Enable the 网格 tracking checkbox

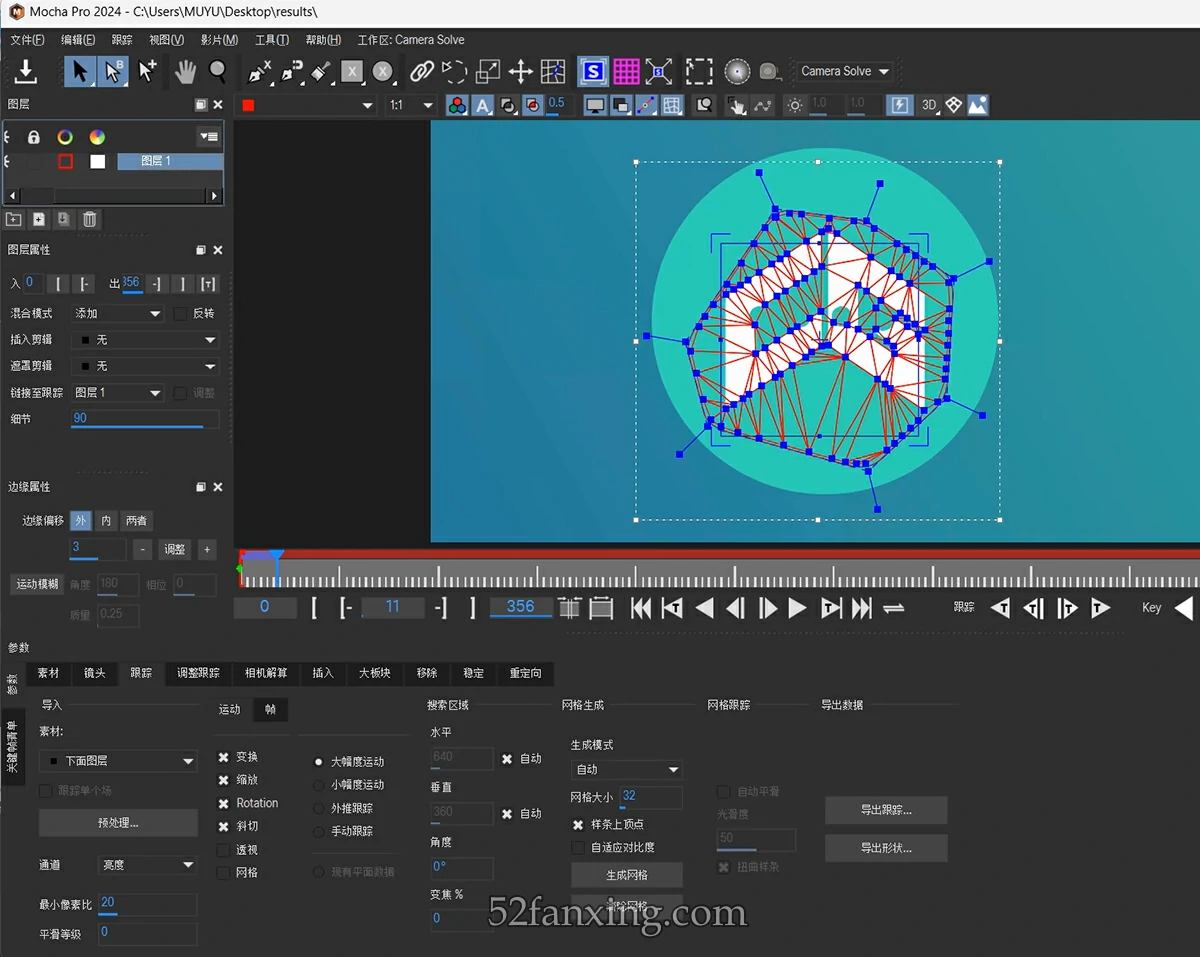pyautogui.click(x=223, y=873)
